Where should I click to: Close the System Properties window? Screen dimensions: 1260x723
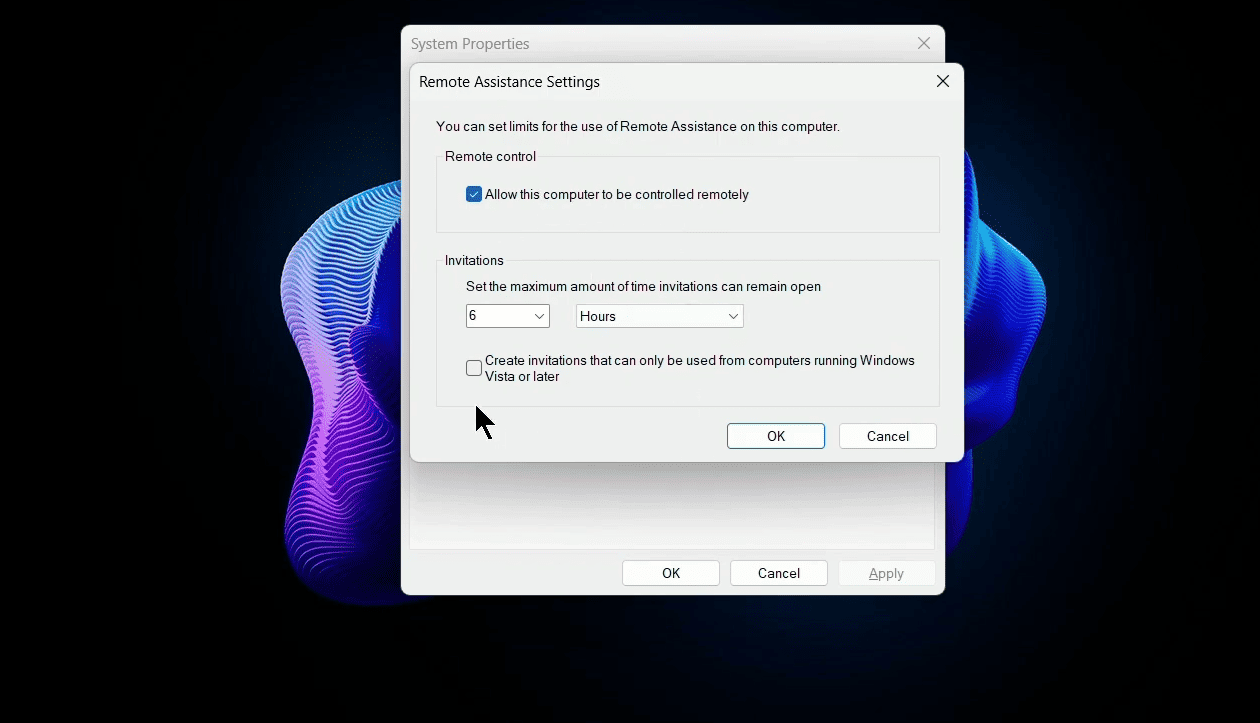[923, 43]
